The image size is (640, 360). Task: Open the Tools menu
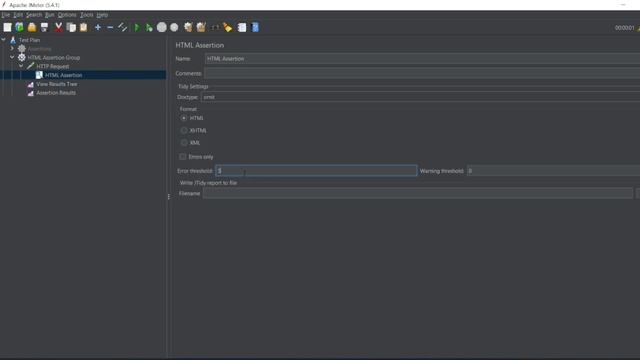tap(87, 15)
